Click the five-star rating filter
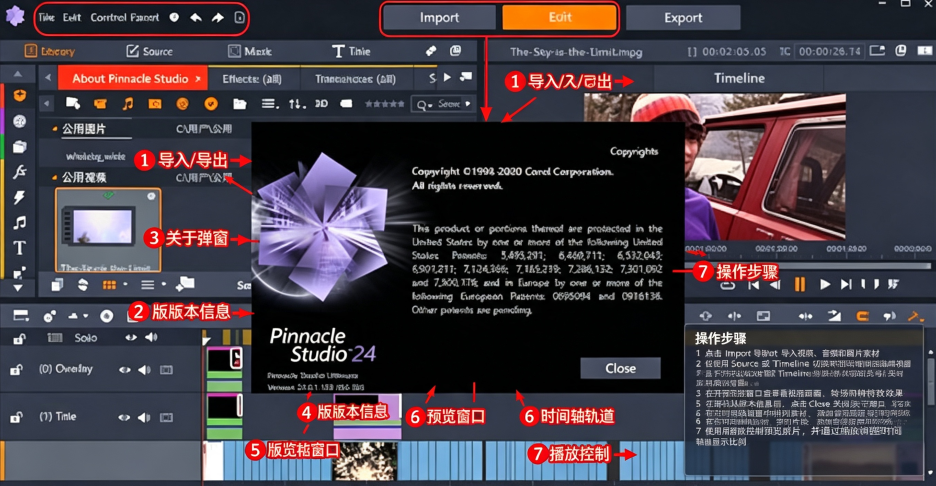Screen dimensions: 936x486 [384, 104]
